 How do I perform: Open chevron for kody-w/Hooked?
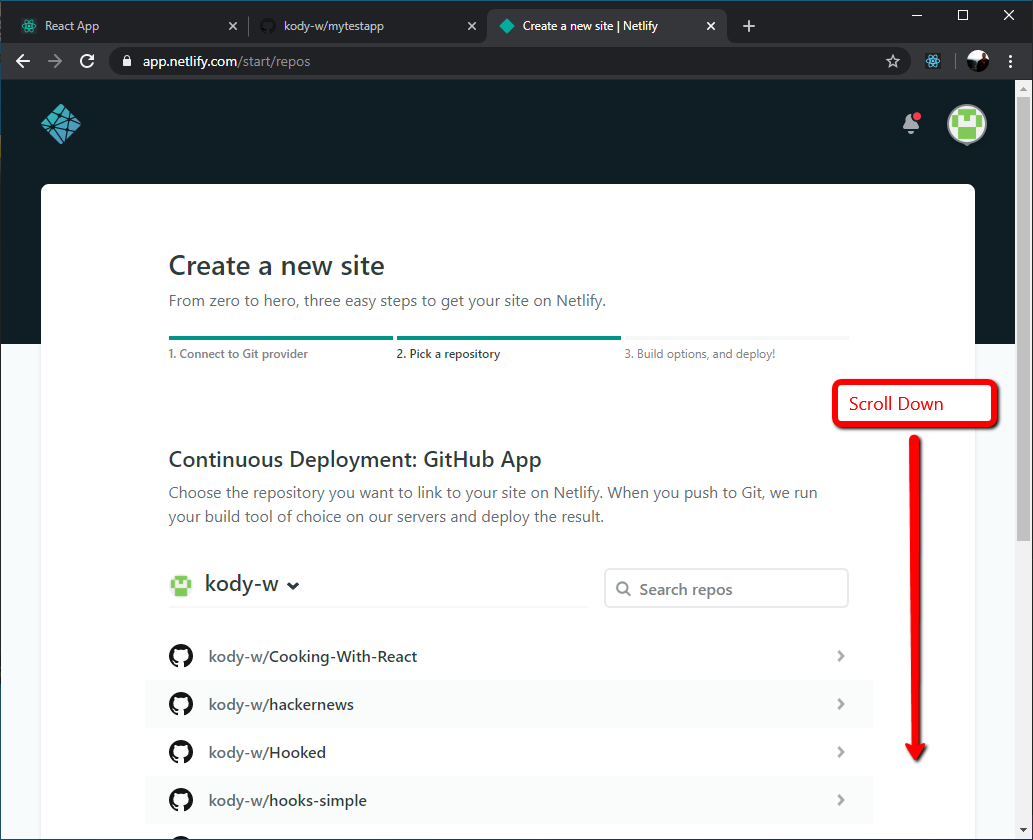pos(841,752)
